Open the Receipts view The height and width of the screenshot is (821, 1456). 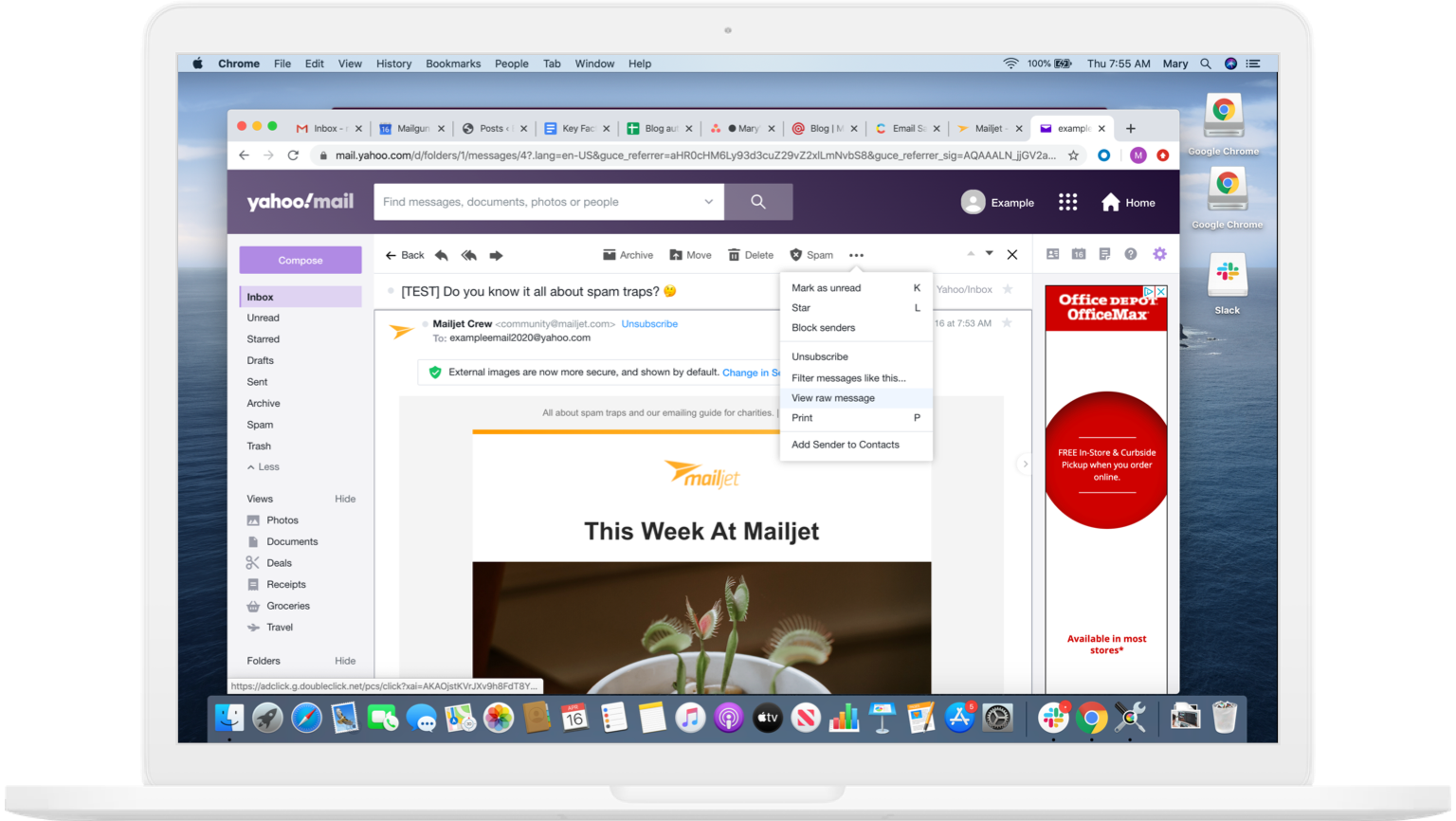(276, 585)
